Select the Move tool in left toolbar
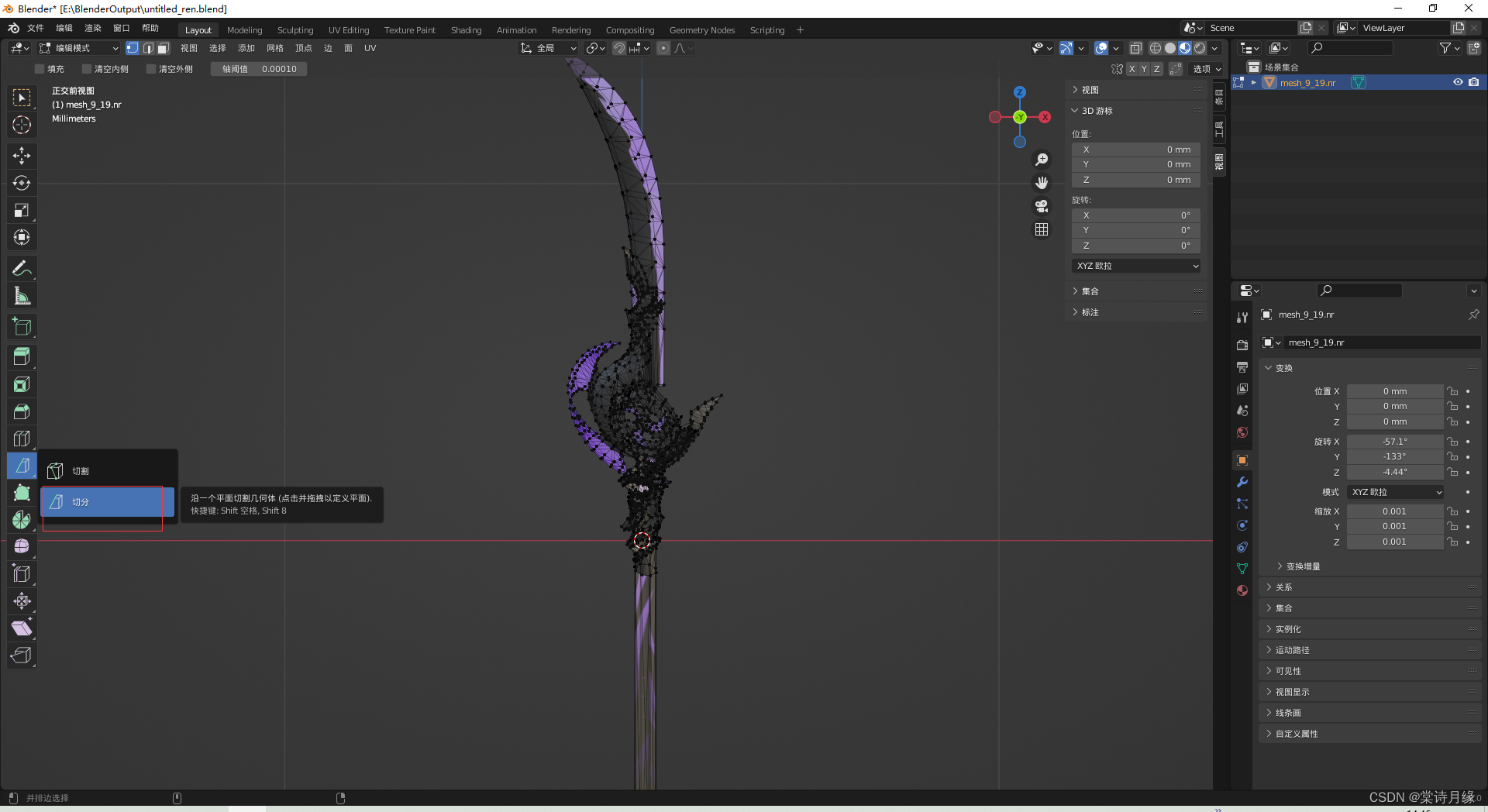 (22, 156)
